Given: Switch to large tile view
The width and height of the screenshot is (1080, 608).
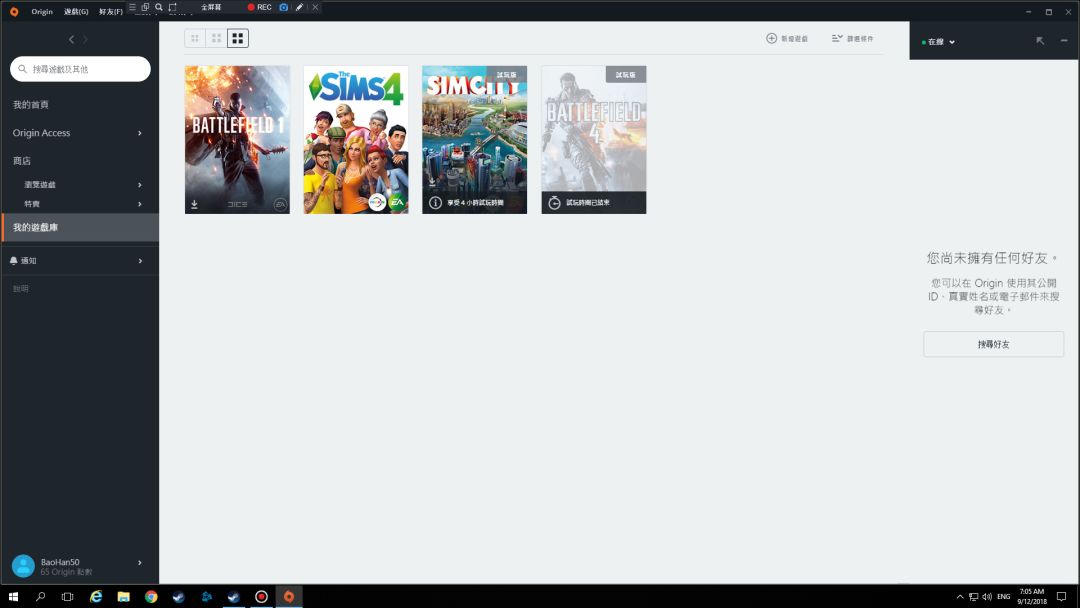Looking at the screenshot, I should click(x=238, y=39).
